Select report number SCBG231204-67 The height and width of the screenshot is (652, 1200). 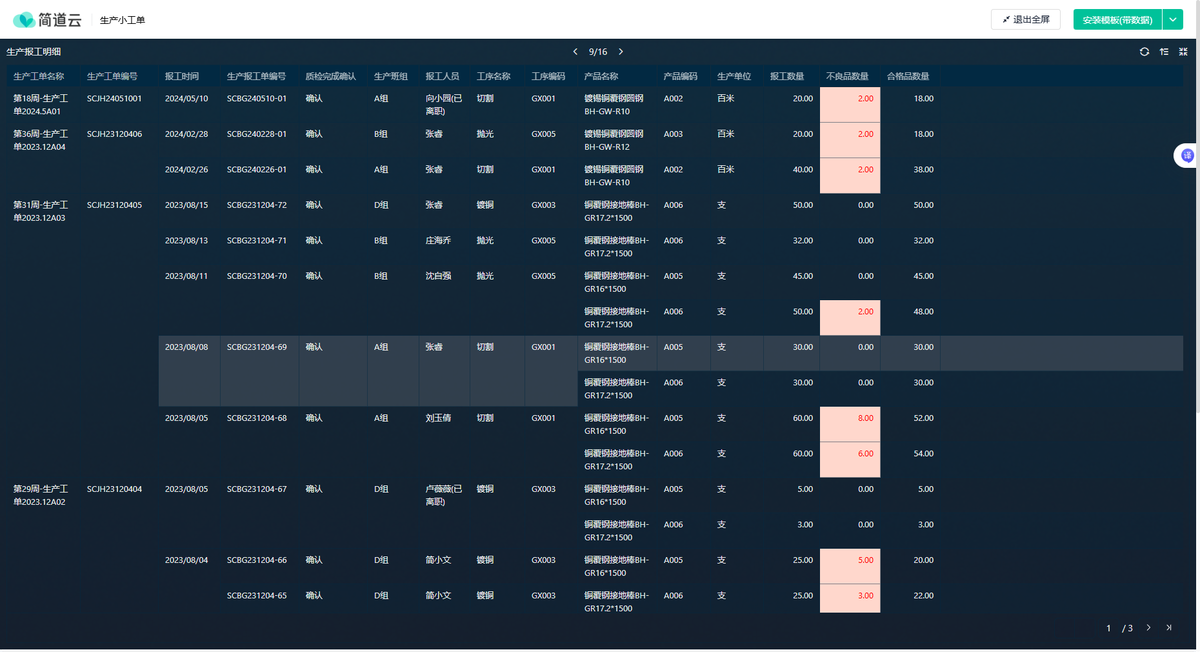click(257, 489)
